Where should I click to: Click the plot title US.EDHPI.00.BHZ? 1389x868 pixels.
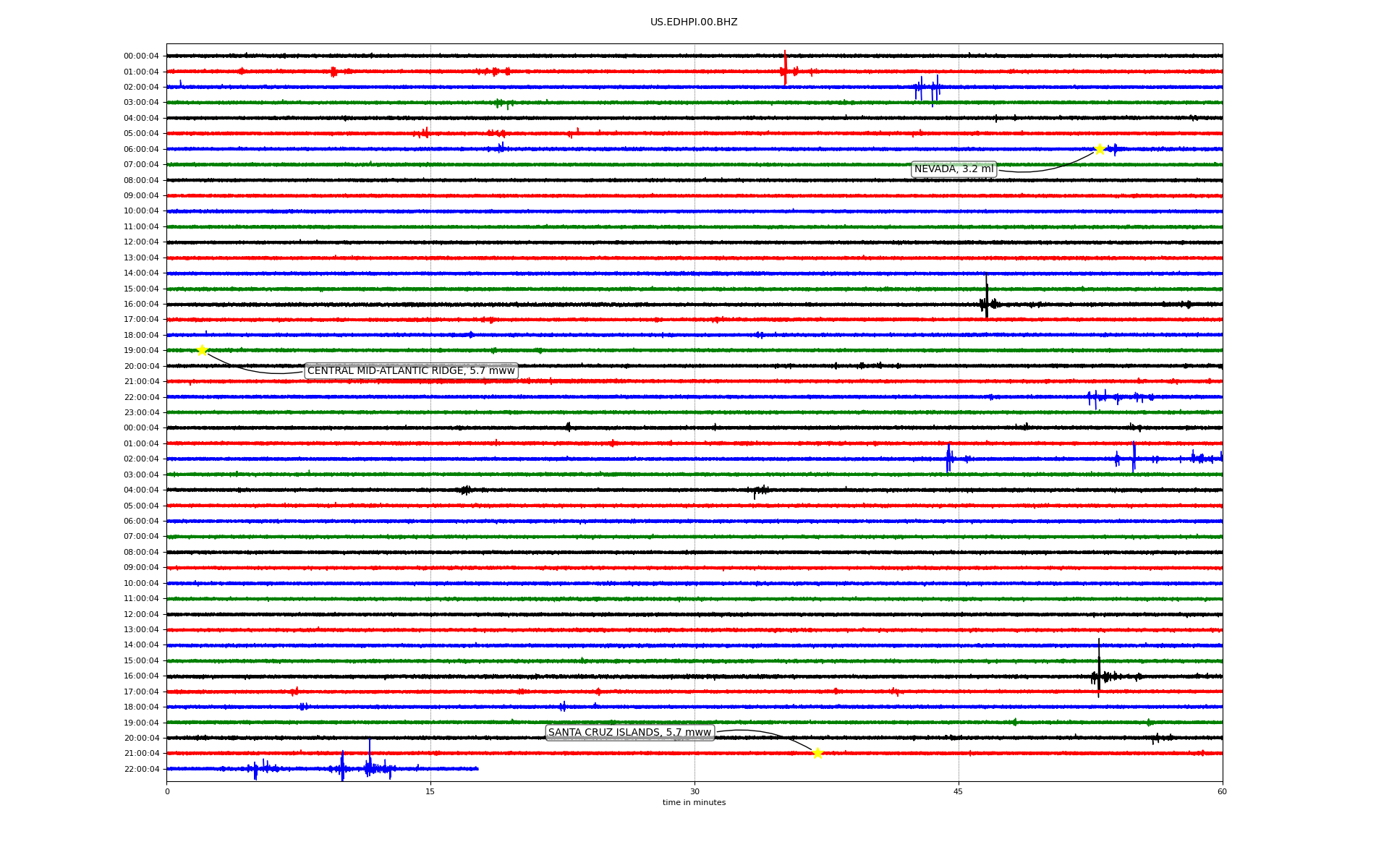pyautogui.click(x=693, y=22)
